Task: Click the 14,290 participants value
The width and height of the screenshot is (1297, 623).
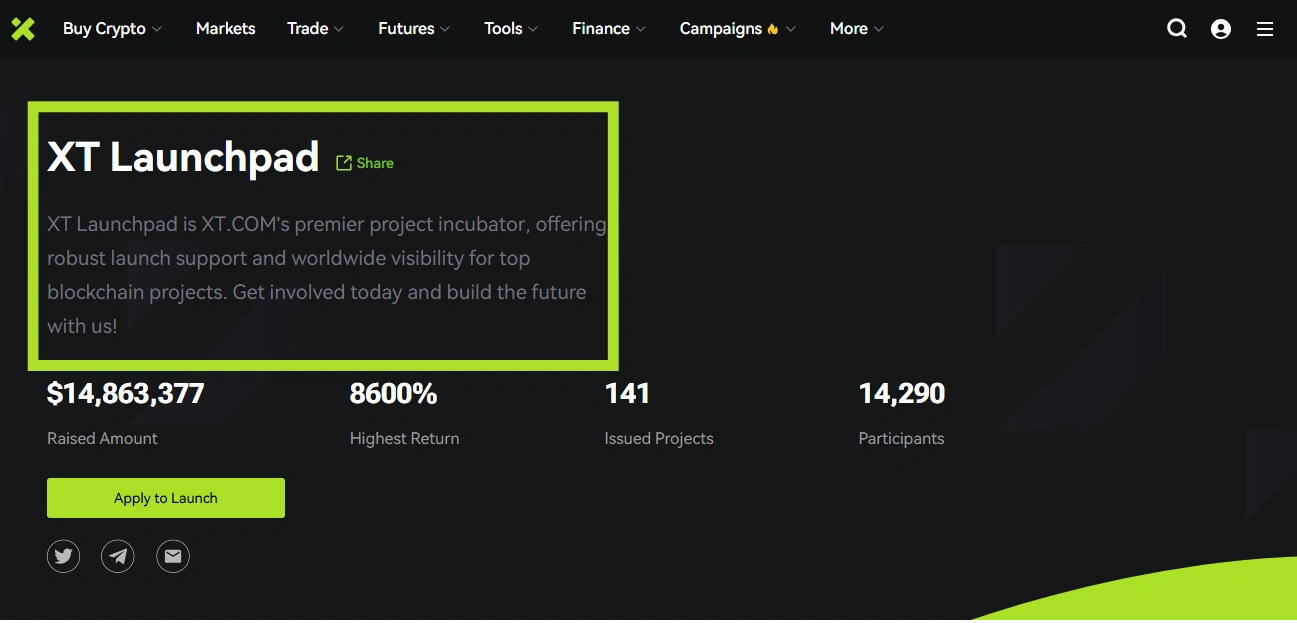Action: click(x=902, y=394)
